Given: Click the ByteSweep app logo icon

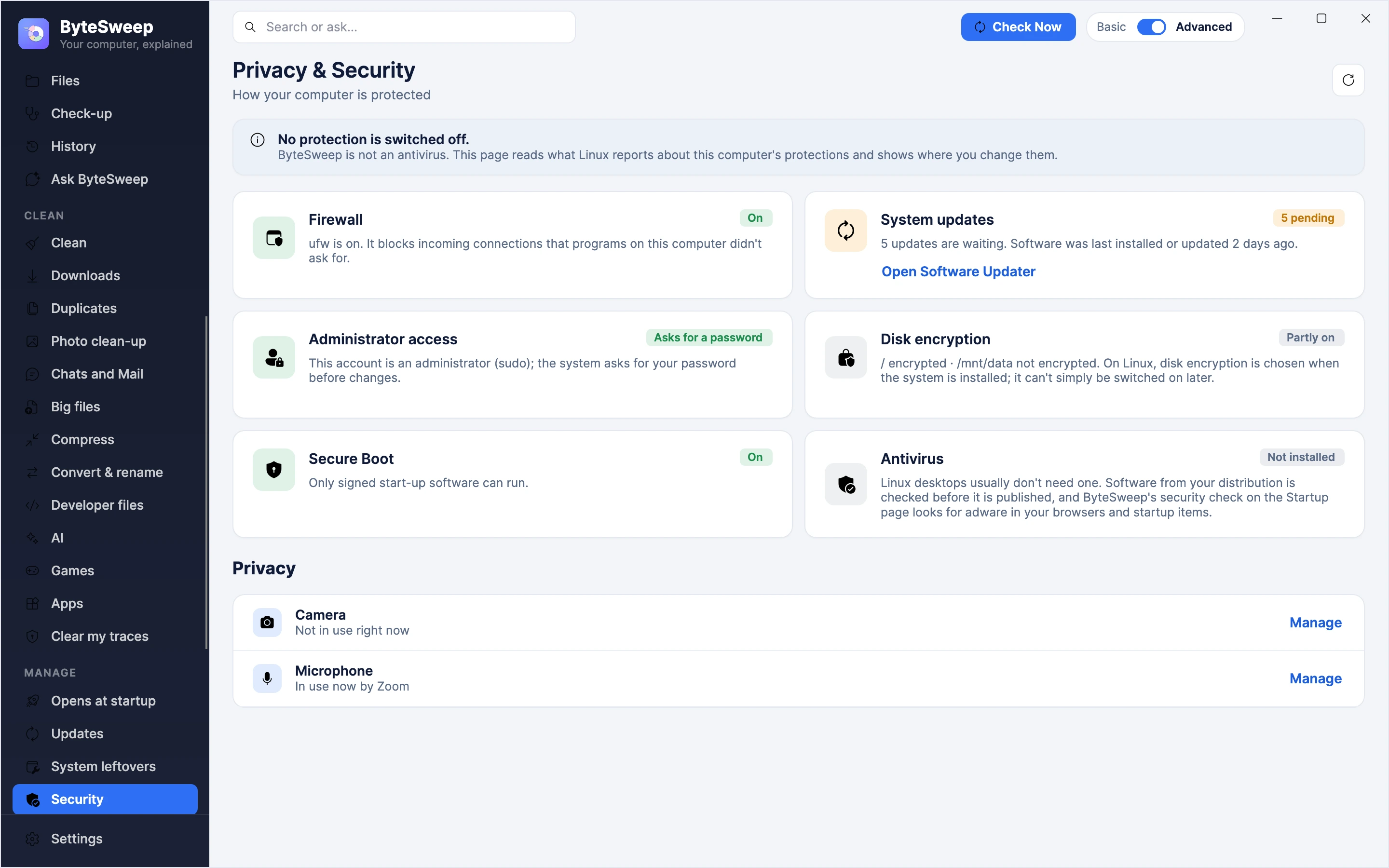Looking at the screenshot, I should pyautogui.click(x=34, y=34).
